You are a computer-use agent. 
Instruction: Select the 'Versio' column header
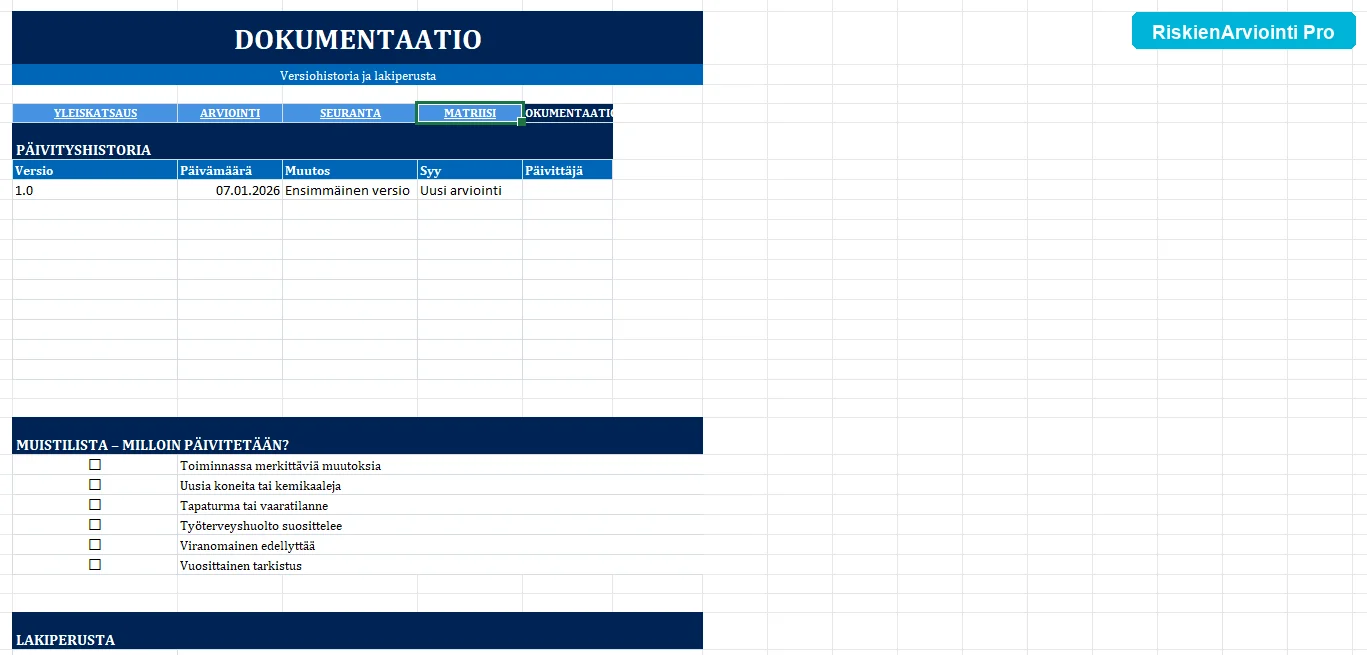[95, 170]
